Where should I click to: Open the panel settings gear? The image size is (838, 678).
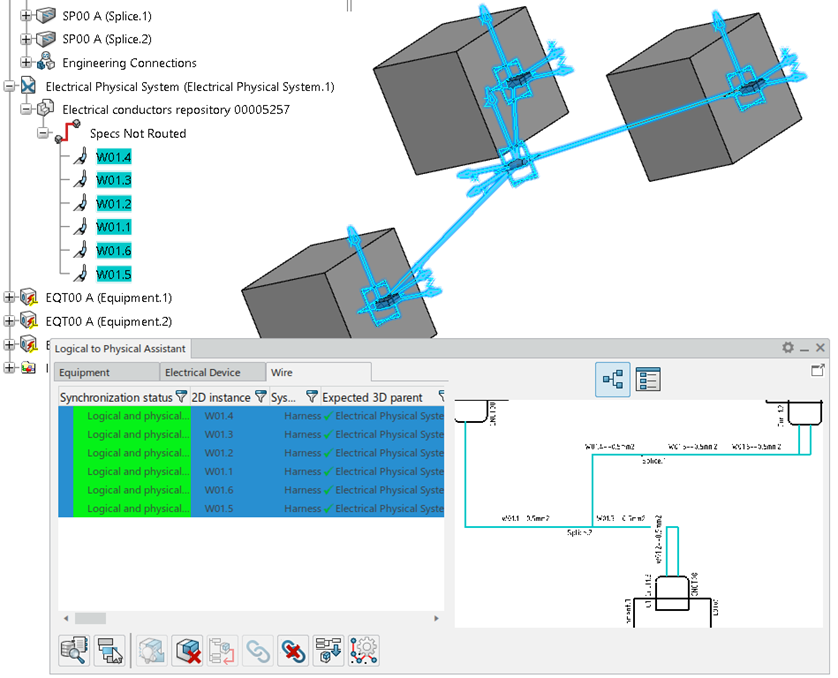(x=788, y=348)
